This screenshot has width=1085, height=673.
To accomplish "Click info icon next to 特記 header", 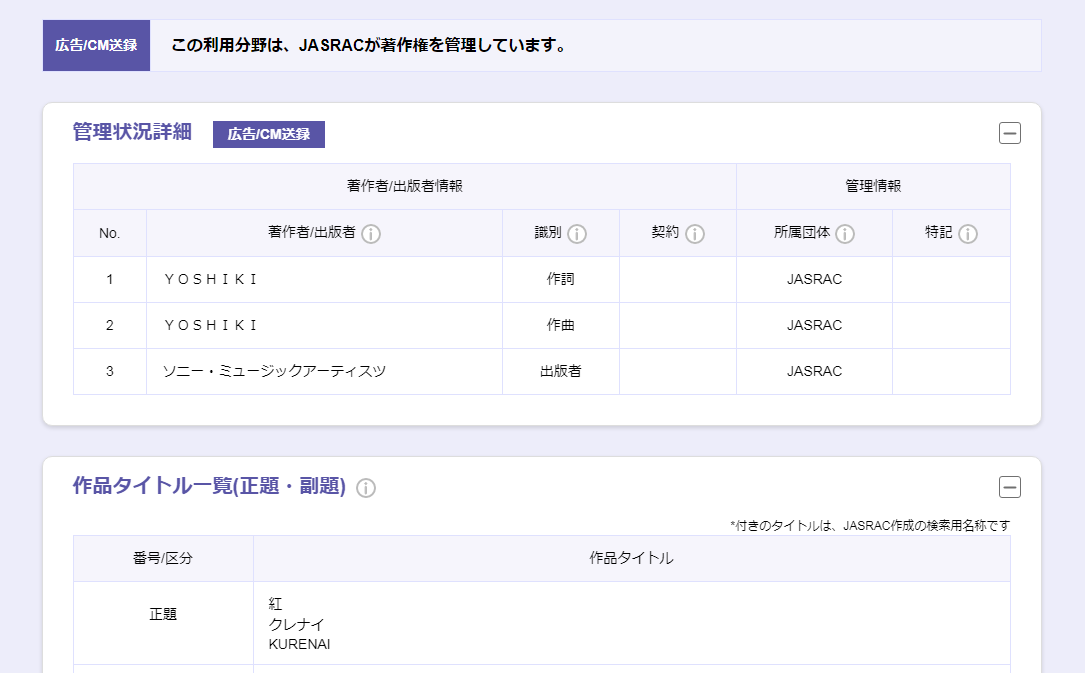I will coord(967,234).
